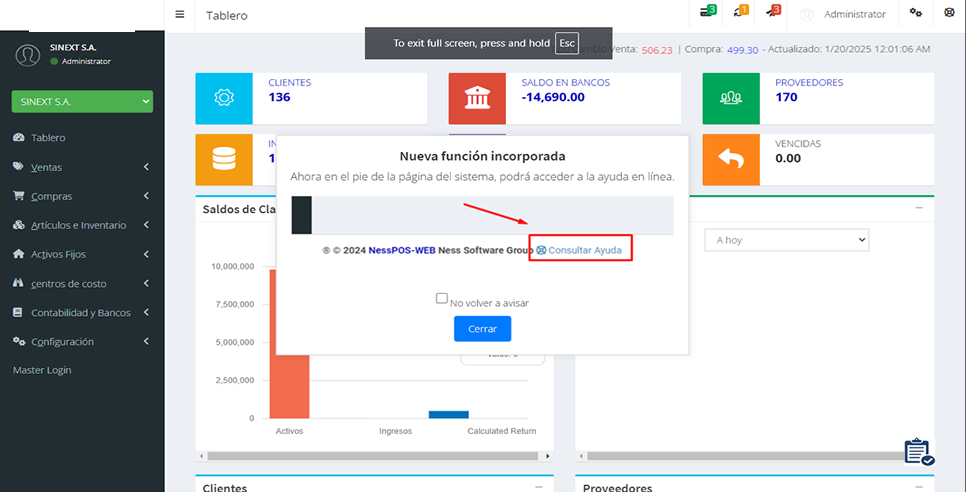Toggle the hamburger sidebar menu icon
This screenshot has width=968, height=492.
(180, 15)
